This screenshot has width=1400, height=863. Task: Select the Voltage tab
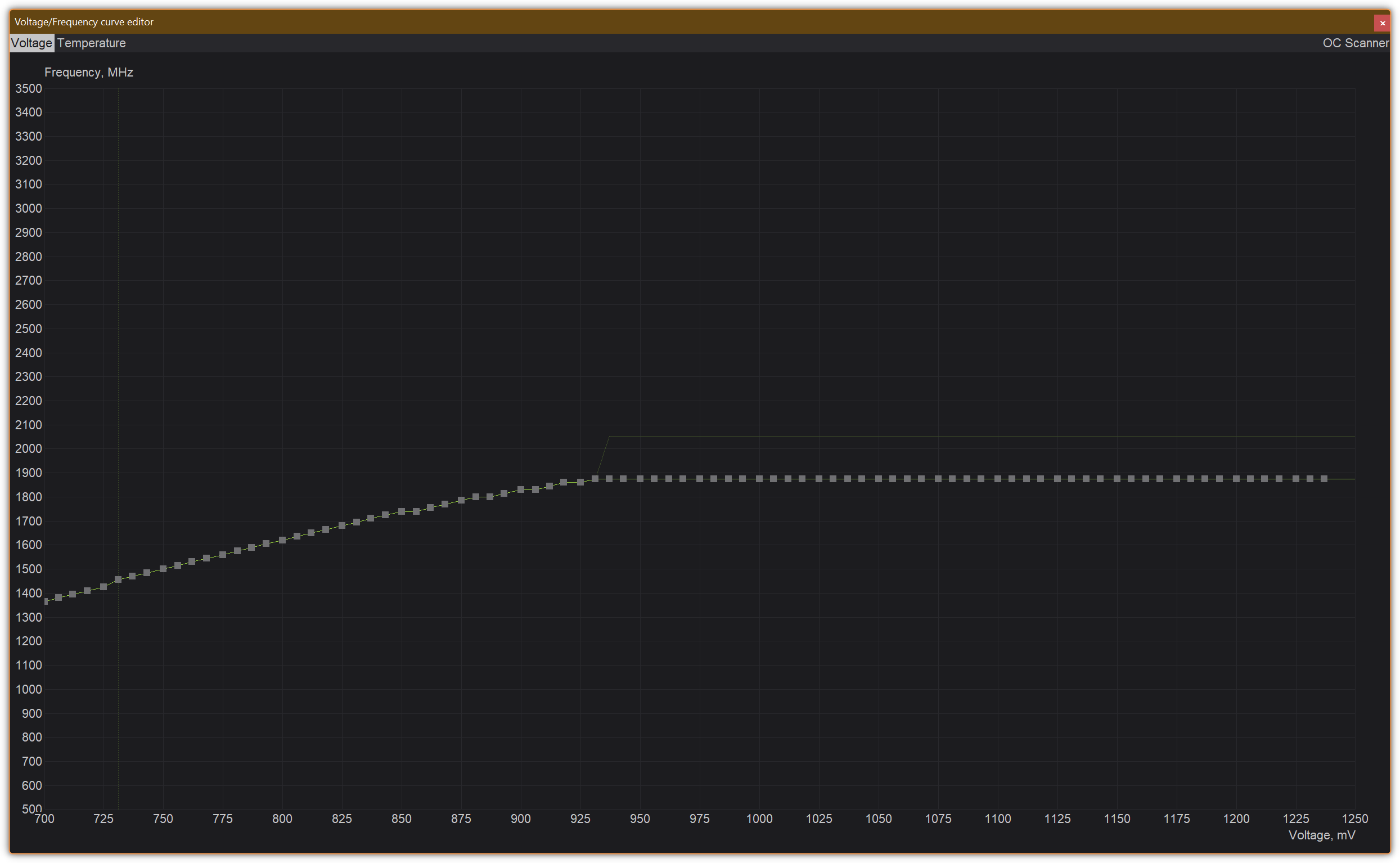[31, 43]
